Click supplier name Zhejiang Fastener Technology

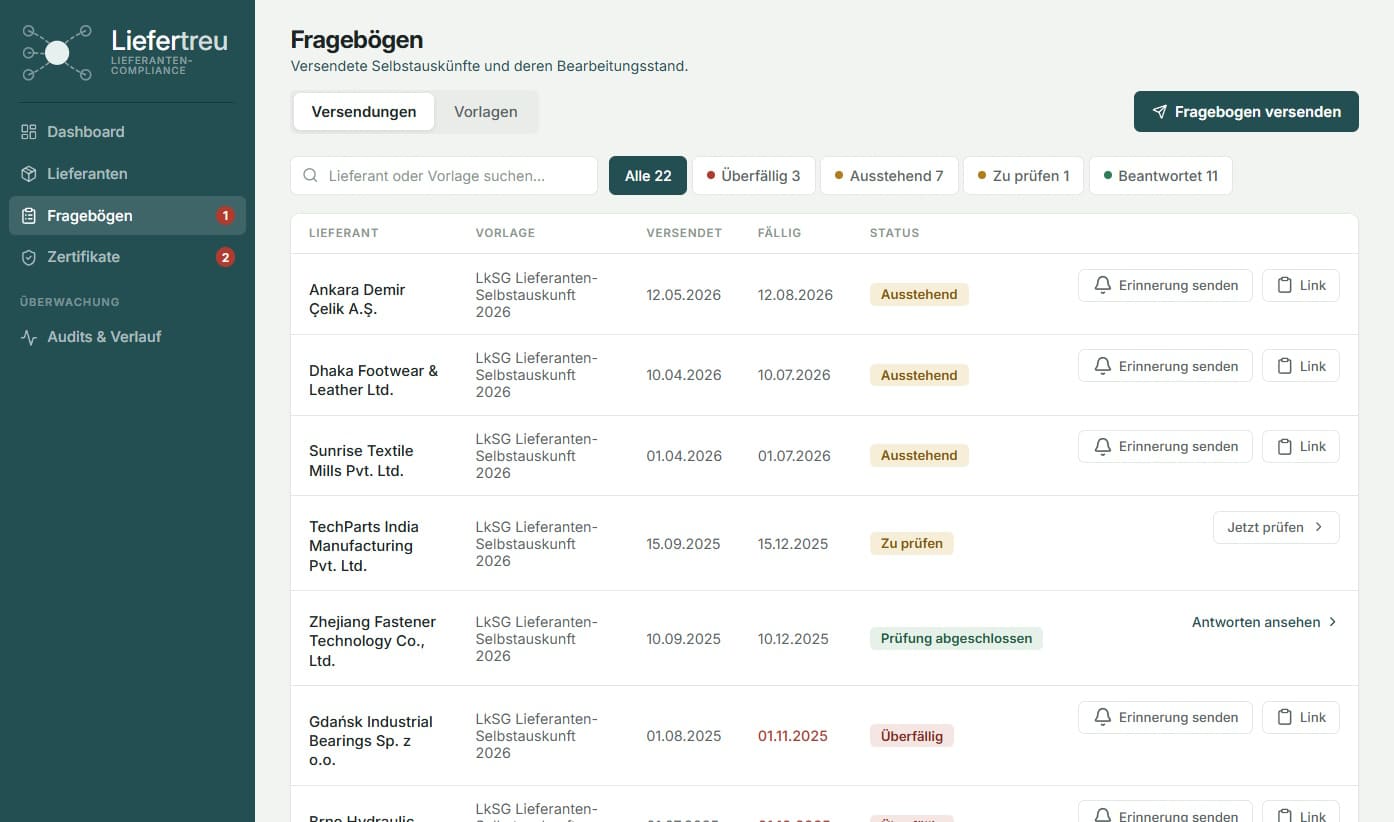pyautogui.click(x=372, y=641)
